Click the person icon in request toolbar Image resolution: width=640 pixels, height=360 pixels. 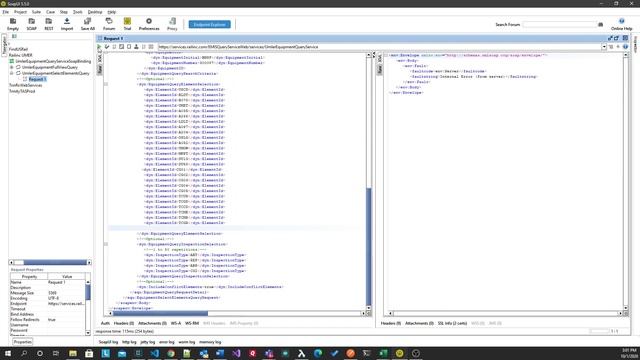click(136, 47)
